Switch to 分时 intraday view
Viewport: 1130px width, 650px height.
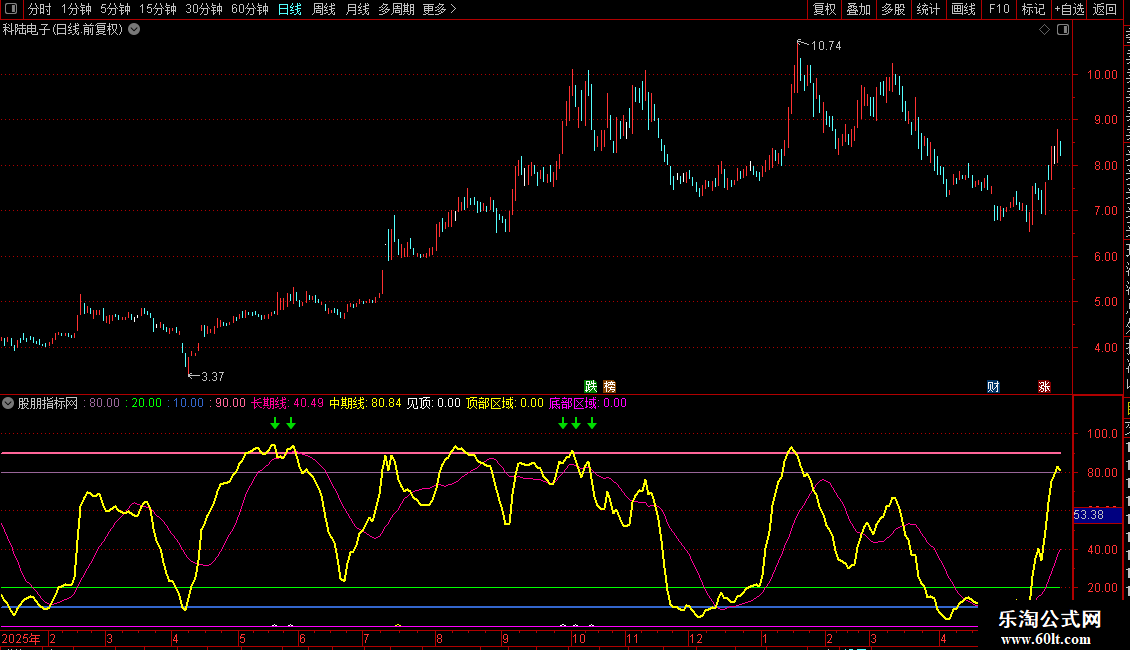(40, 9)
